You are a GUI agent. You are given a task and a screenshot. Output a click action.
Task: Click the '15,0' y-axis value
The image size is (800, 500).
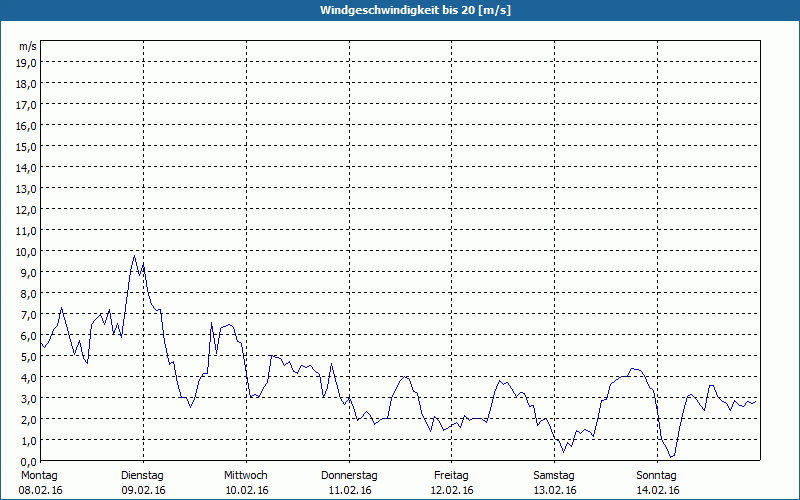27,146
